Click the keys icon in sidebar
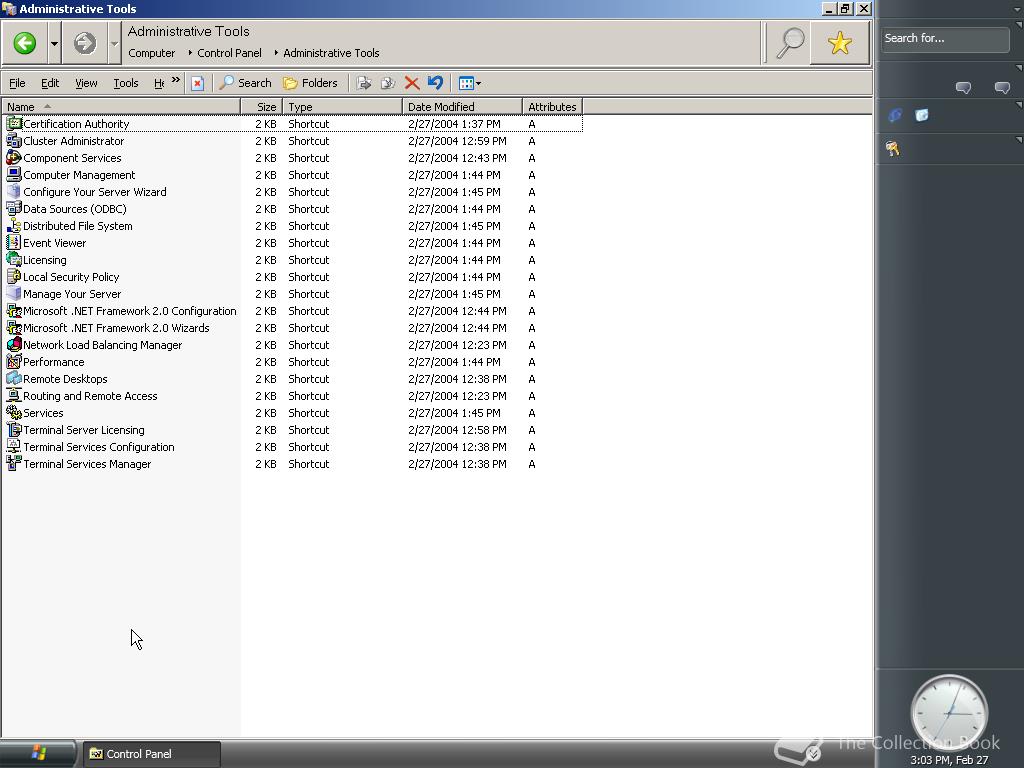This screenshot has height=768, width=1024. tap(893, 149)
